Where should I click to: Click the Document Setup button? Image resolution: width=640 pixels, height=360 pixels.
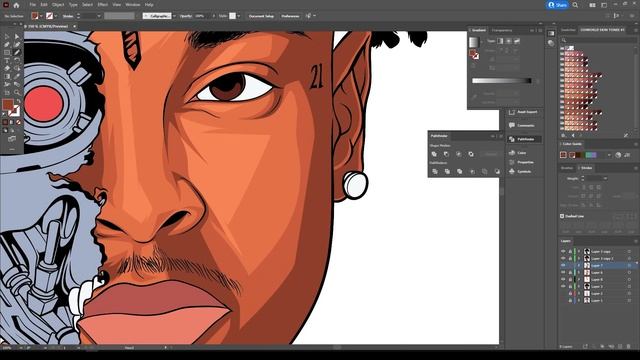[261, 16]
